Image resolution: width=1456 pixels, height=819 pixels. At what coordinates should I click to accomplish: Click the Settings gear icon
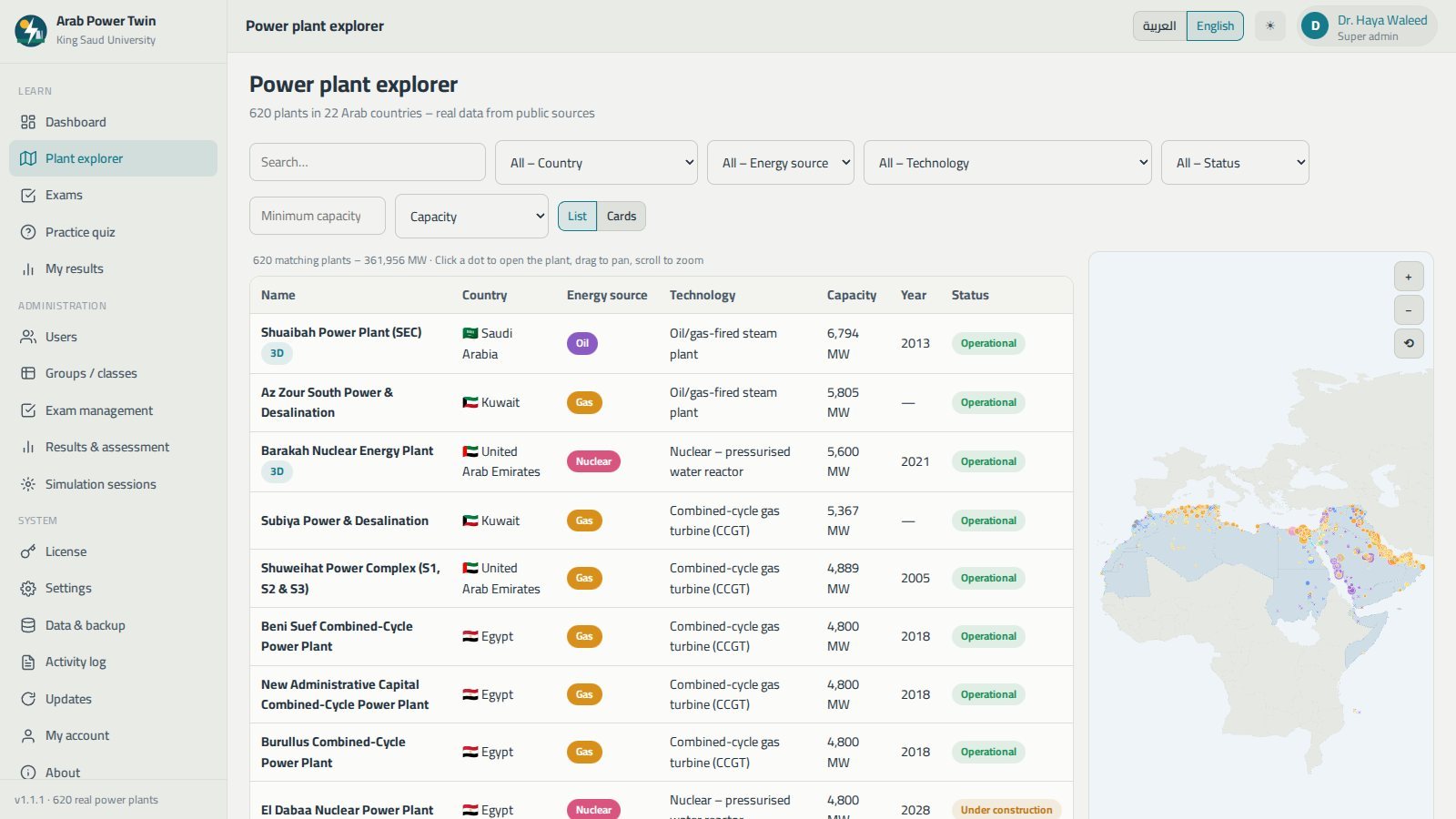pos(28,588)
